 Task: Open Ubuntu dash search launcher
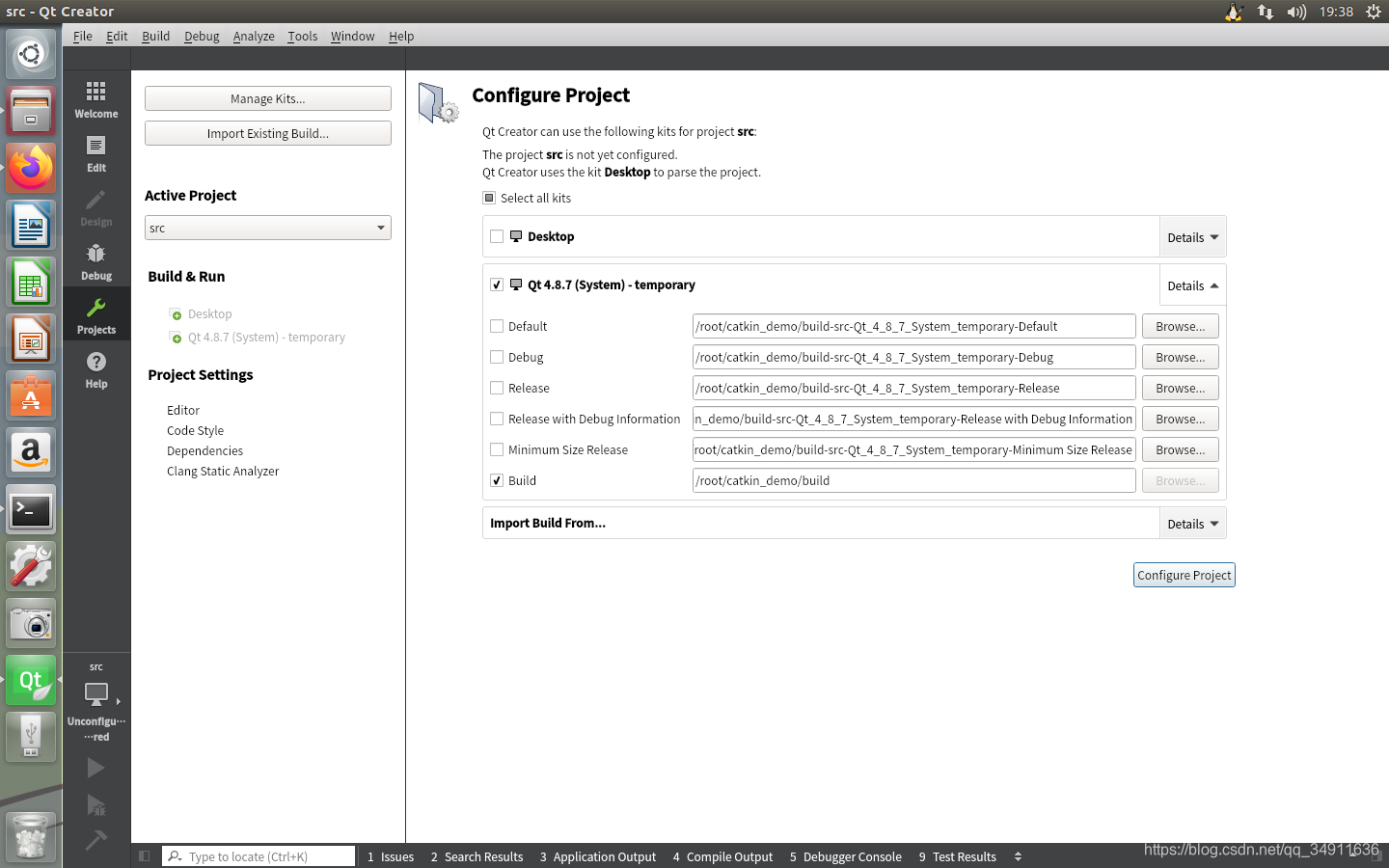(31, 54)
